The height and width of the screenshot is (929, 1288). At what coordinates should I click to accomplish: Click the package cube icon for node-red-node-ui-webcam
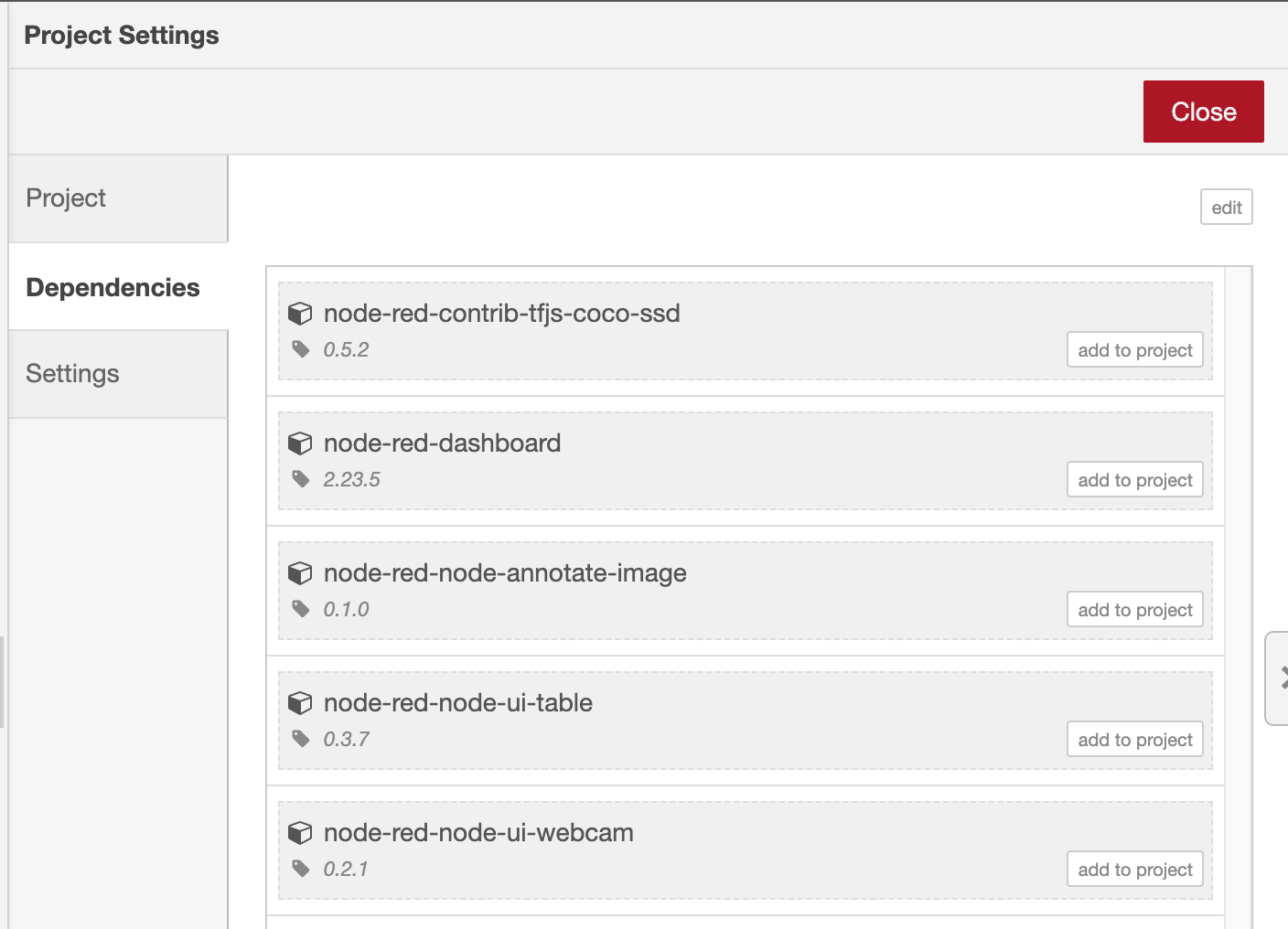point(302,833)
